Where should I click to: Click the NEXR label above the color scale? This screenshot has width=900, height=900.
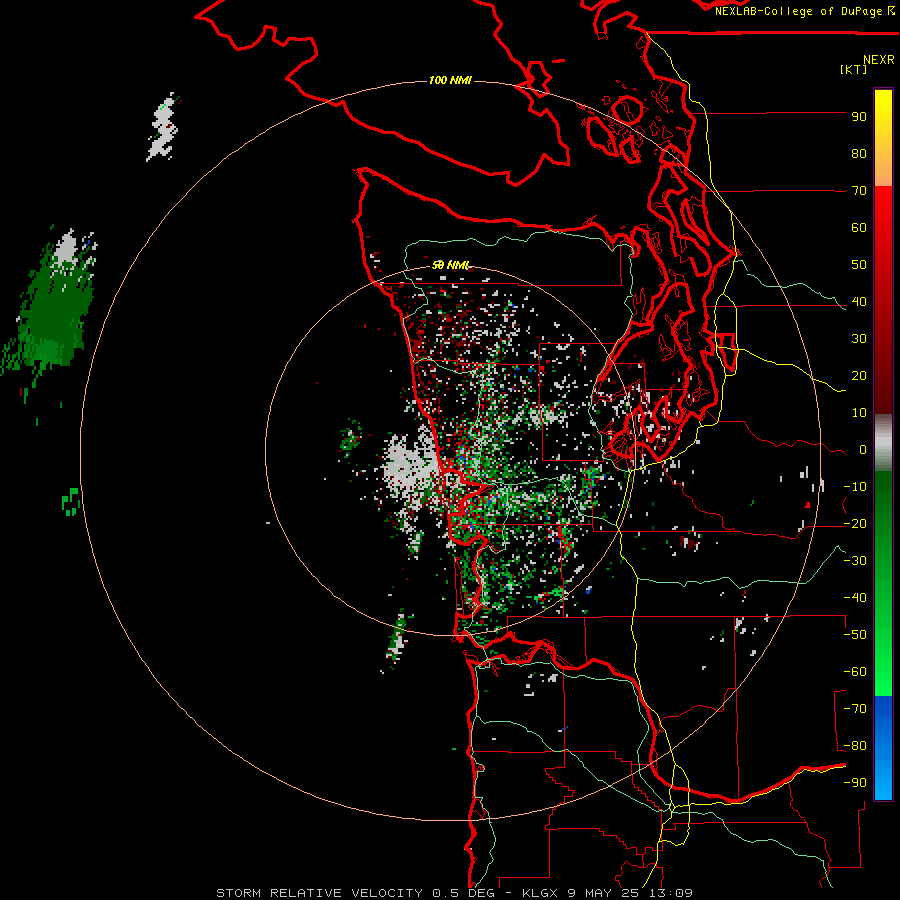tap(878, 59)
